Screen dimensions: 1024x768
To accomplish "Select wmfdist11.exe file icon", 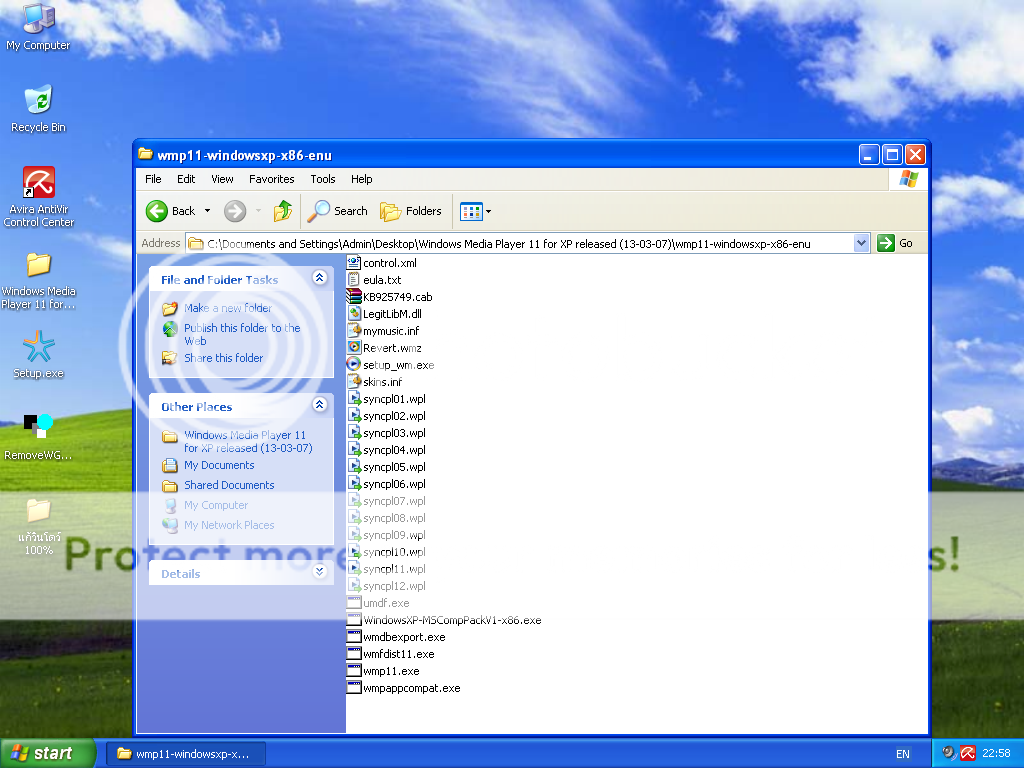I will tap(354, 654).
